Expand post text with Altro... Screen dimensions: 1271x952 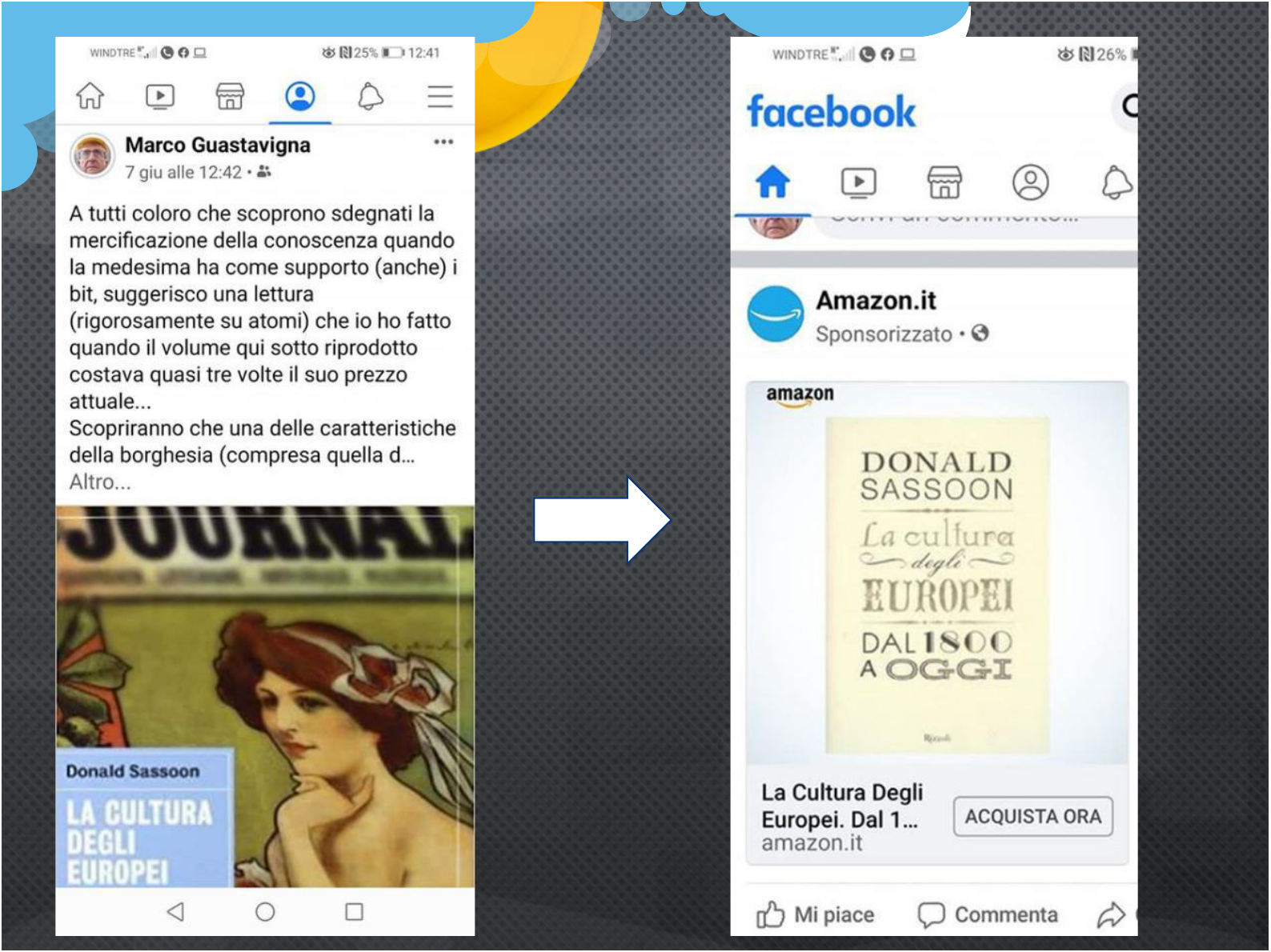tap(100, 482)
